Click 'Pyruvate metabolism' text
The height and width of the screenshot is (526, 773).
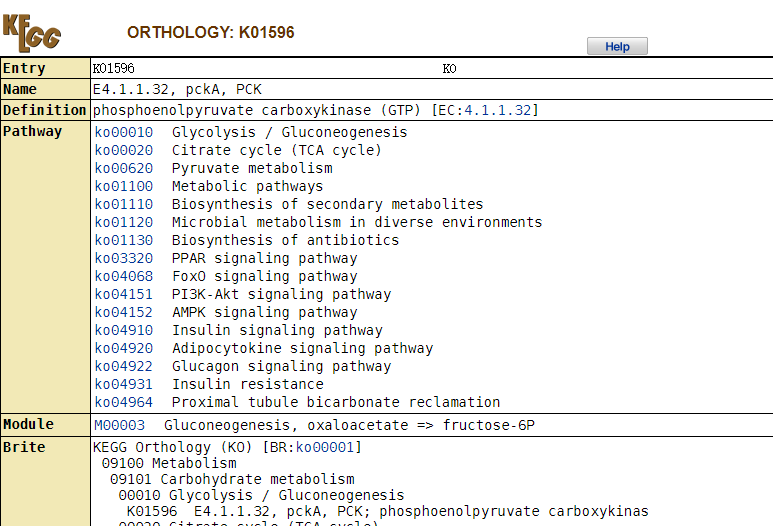tap(252, 168)
